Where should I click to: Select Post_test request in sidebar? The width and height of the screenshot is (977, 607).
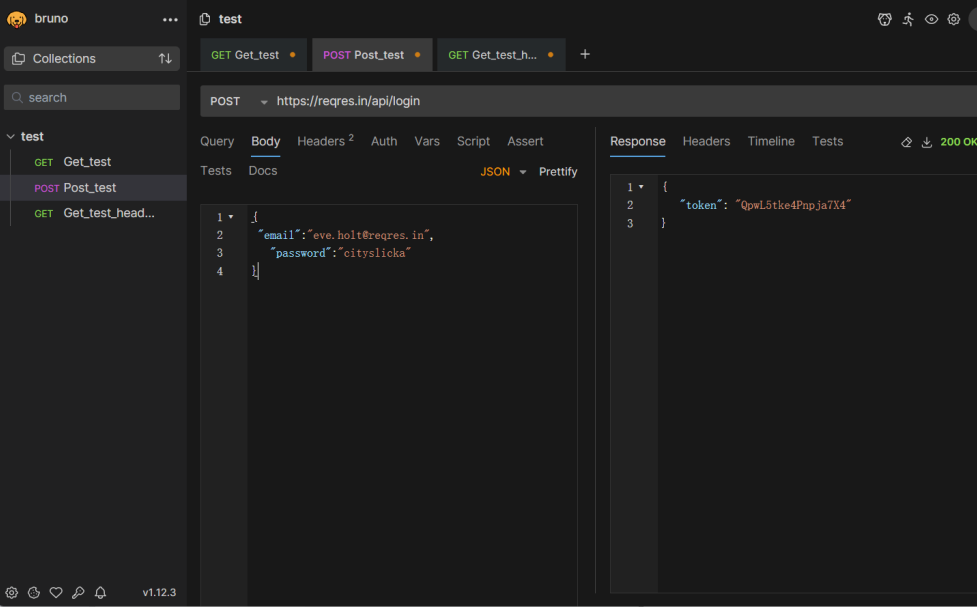tap(93, 188)
